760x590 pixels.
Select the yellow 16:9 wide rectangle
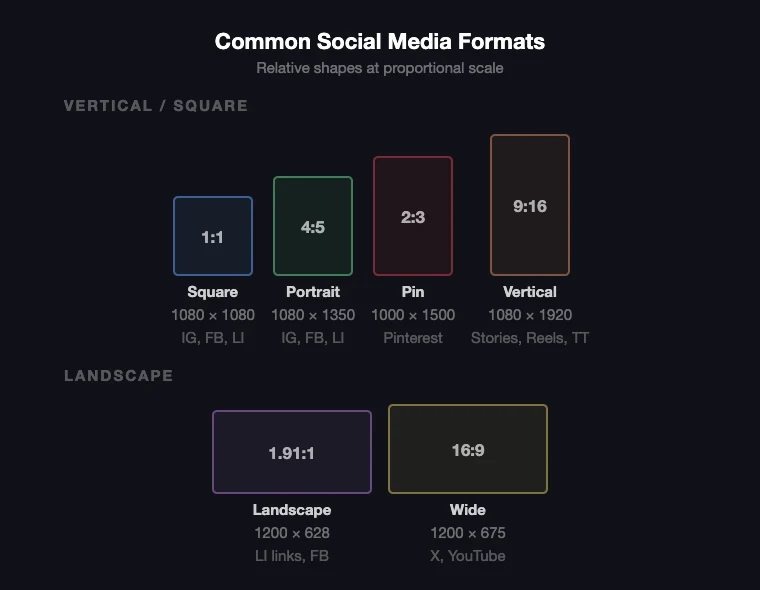tap(468, 449)
